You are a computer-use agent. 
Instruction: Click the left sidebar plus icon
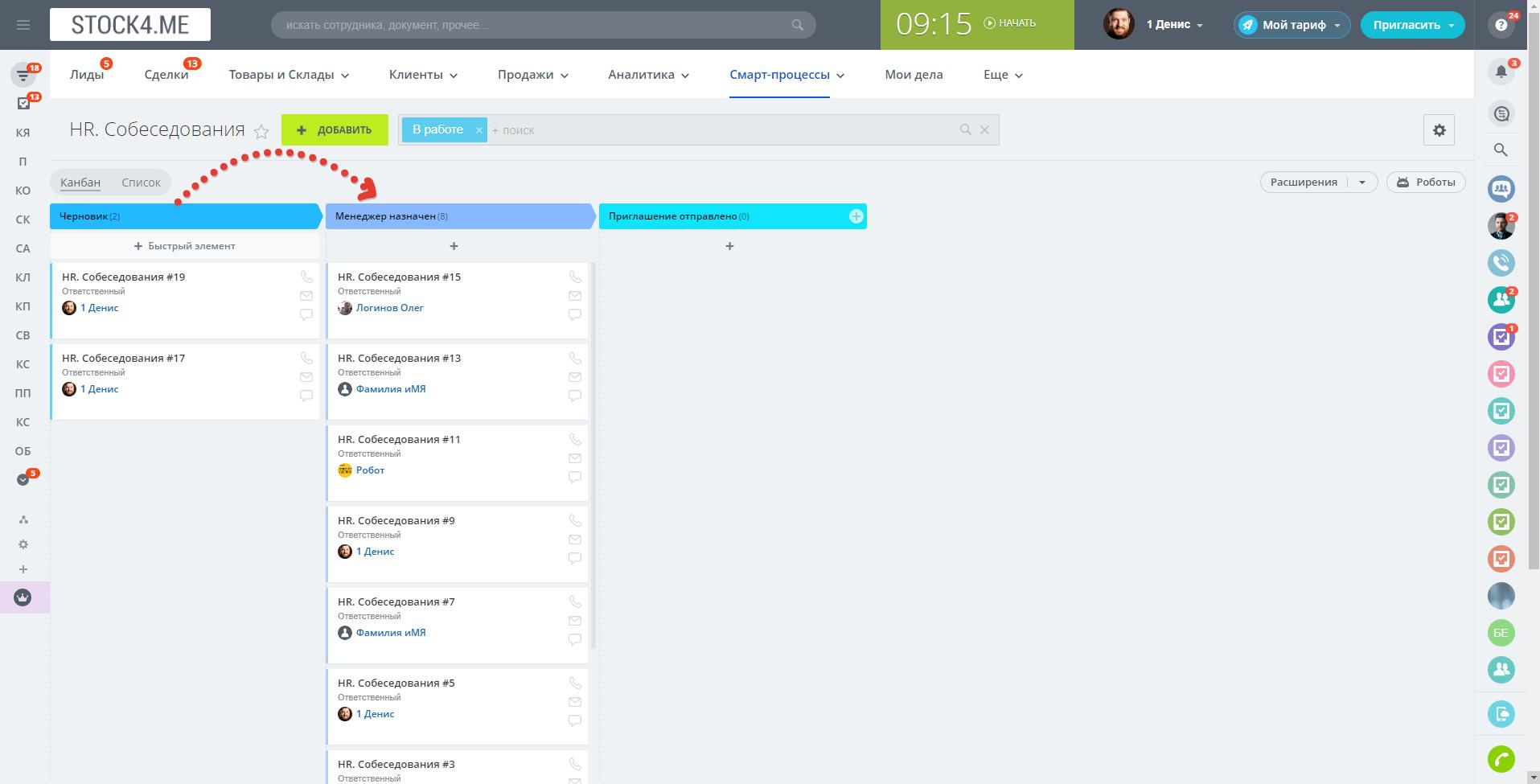(23, 569)
